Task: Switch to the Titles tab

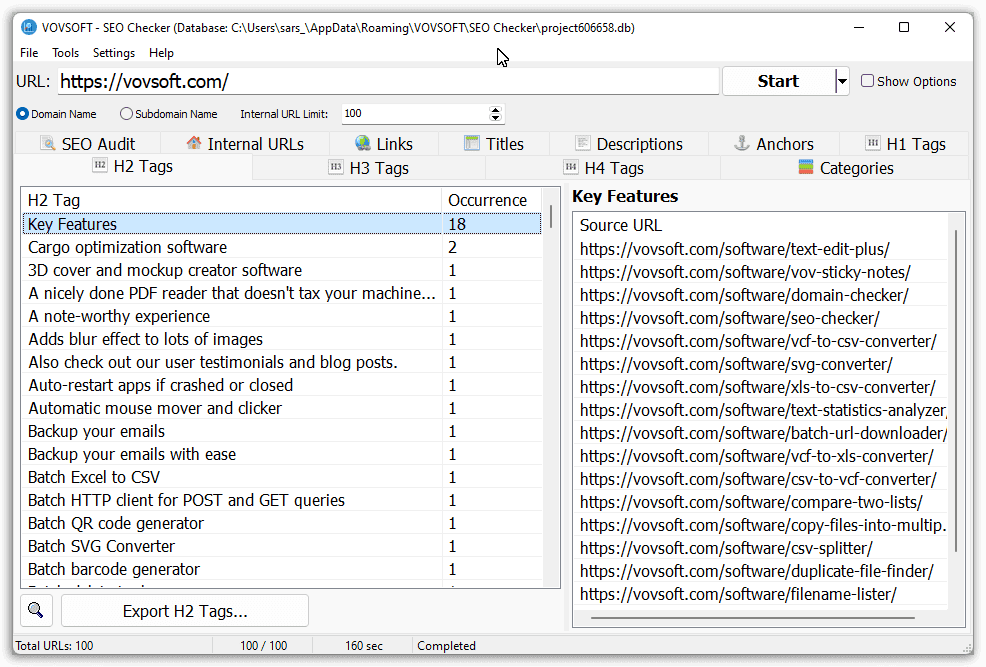Action: pos(494,144)
